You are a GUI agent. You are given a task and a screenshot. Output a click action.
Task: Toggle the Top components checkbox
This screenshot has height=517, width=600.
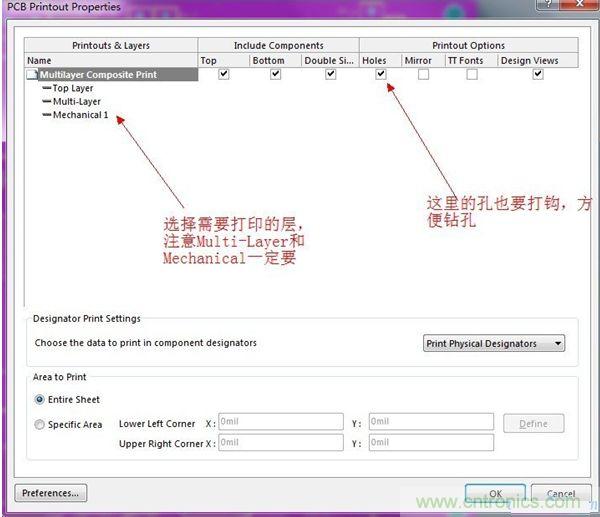[x=224, y=74]
